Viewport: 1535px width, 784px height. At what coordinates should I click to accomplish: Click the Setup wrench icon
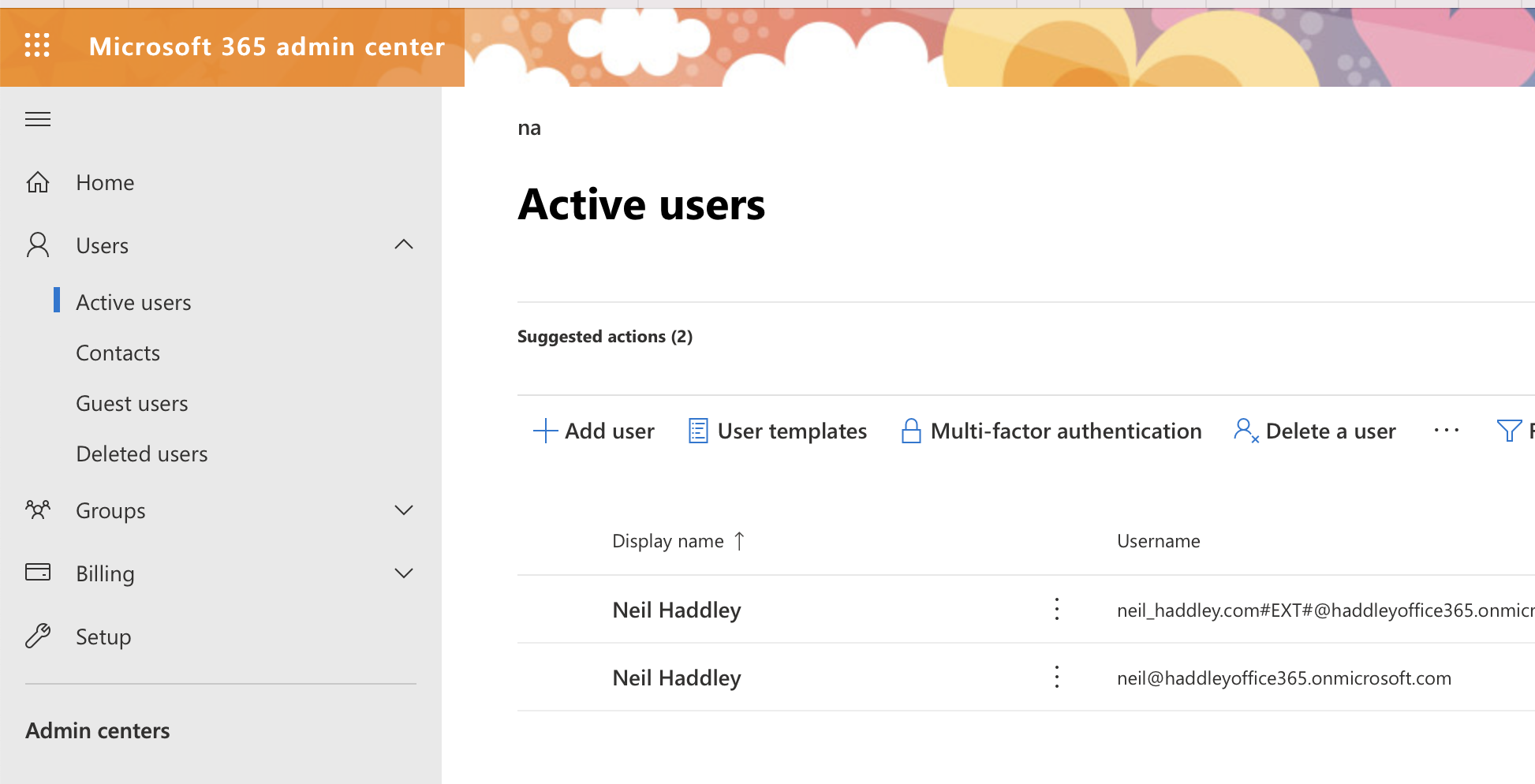click(x=38, y=636)
